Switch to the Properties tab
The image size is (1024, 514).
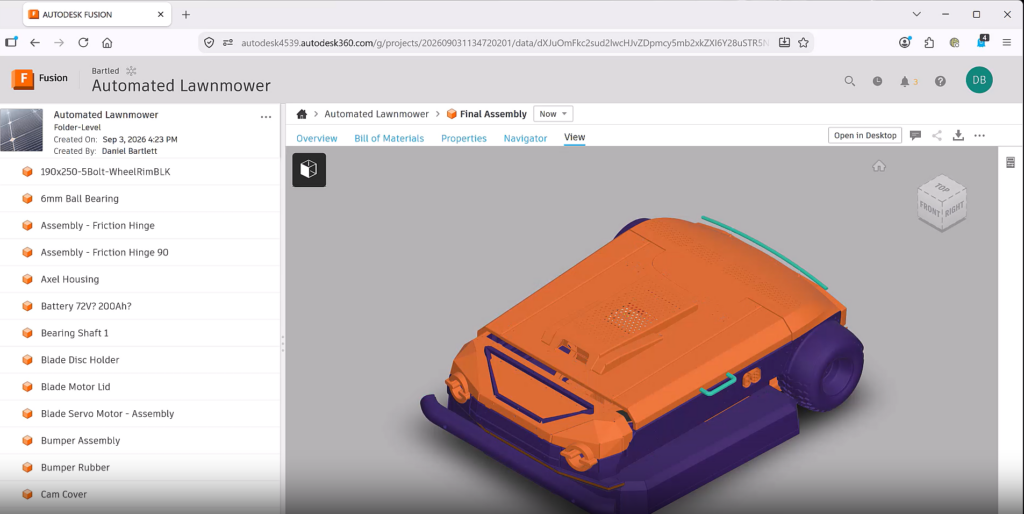coord(464,138)
